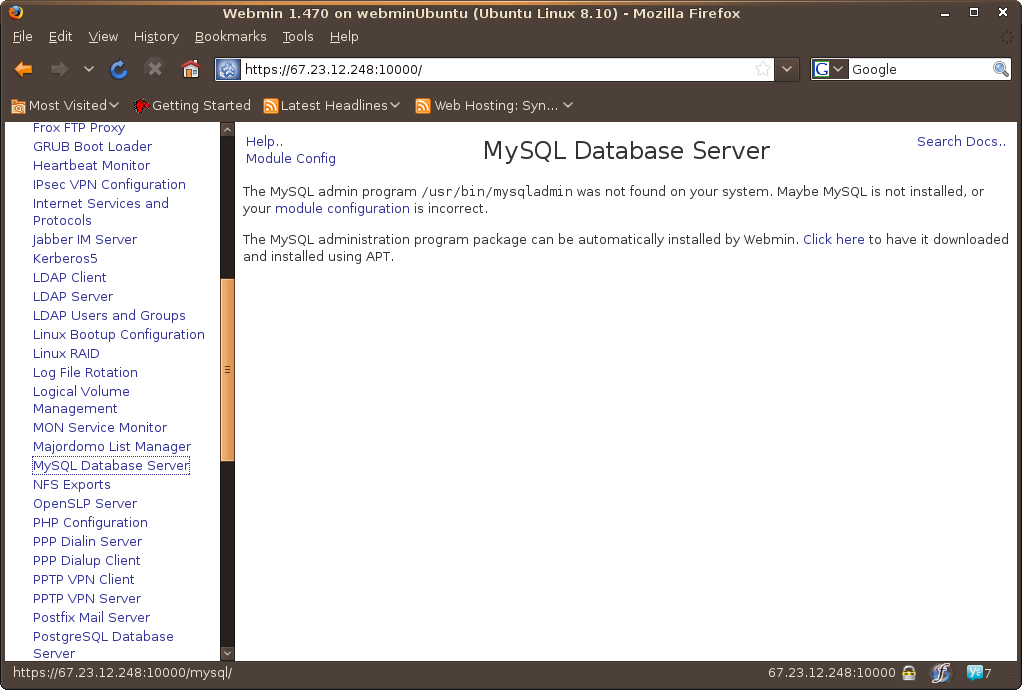Viewport: 1022px width, 690px height.
Task: Open MON Service Monitor module
Action: click(x=100, y=427)
